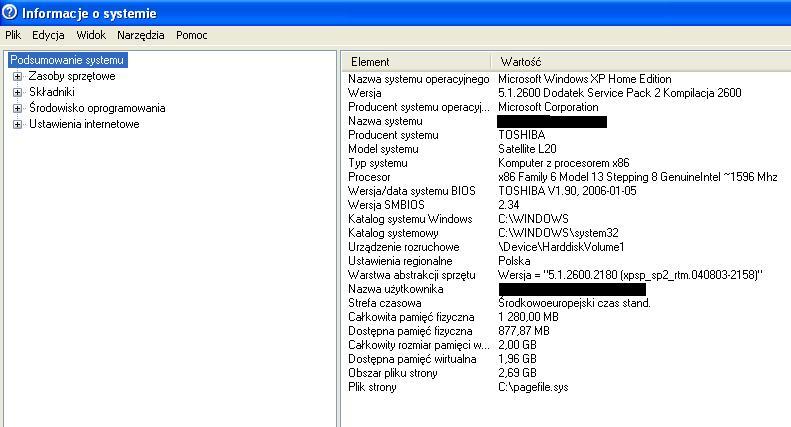
Task: Open the Edycja menu
Action: [x=48, y=35]
